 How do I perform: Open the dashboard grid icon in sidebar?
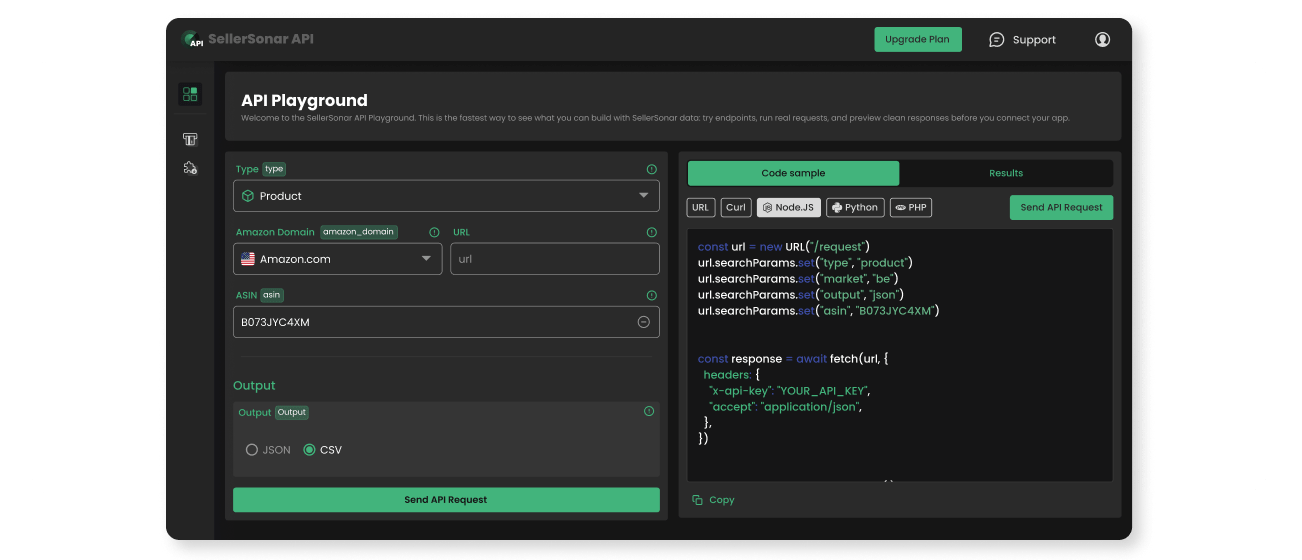point(189,94)
